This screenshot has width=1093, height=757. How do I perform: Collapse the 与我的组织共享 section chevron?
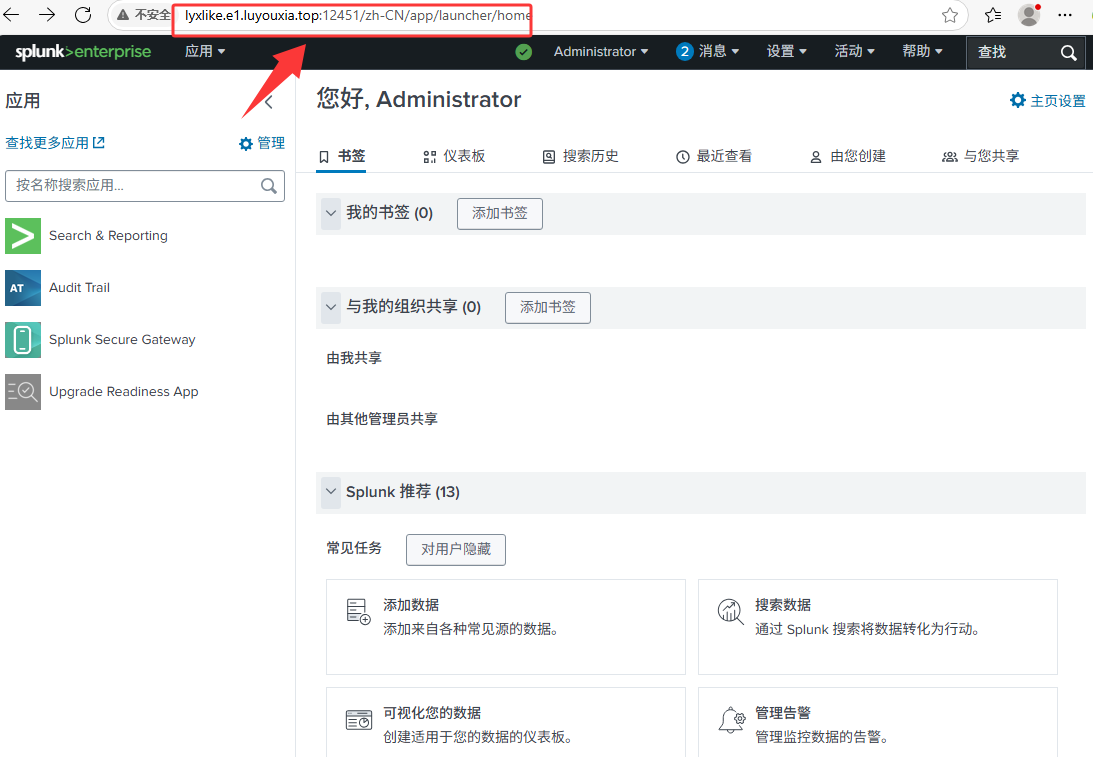pos(331,307)
